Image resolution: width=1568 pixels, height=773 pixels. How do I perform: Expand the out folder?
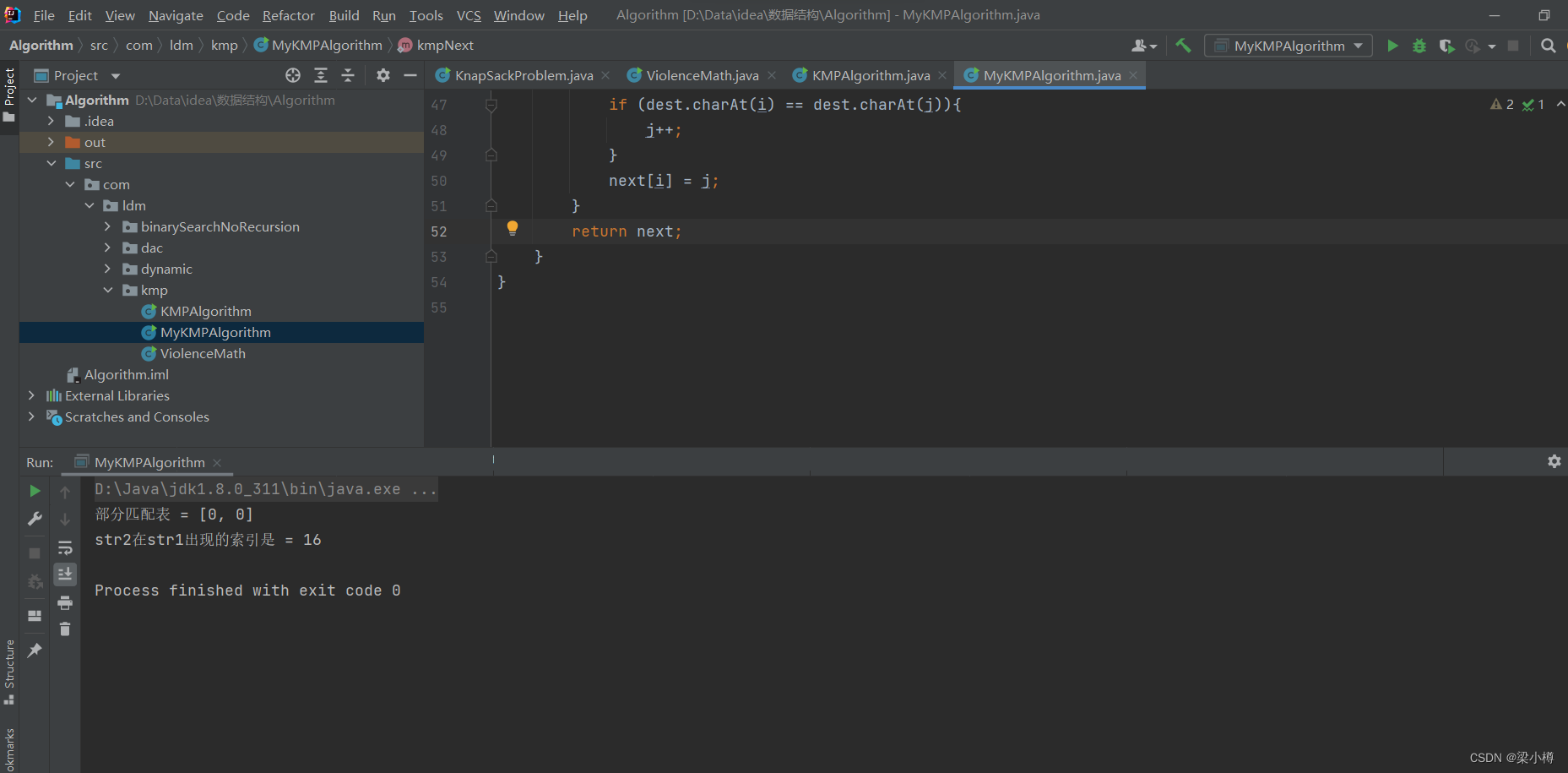pyautogui.click(x=51, y=142)
